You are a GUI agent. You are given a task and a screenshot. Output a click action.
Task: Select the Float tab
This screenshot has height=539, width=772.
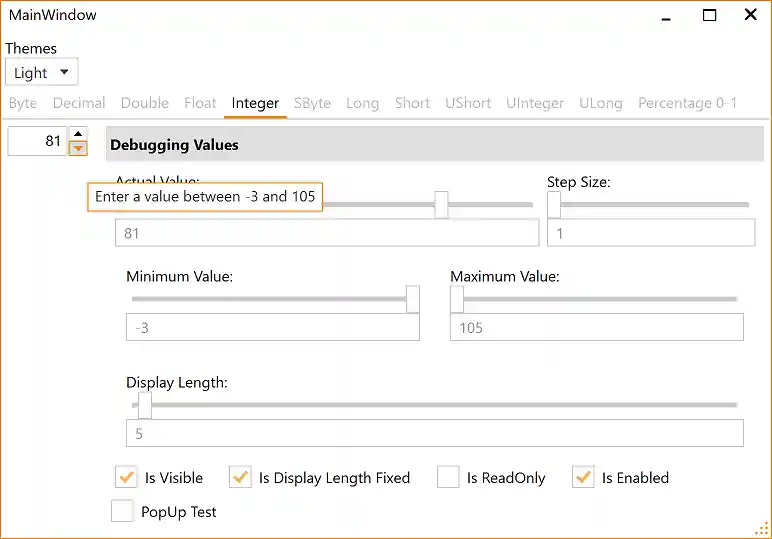(x=200, y=103)
